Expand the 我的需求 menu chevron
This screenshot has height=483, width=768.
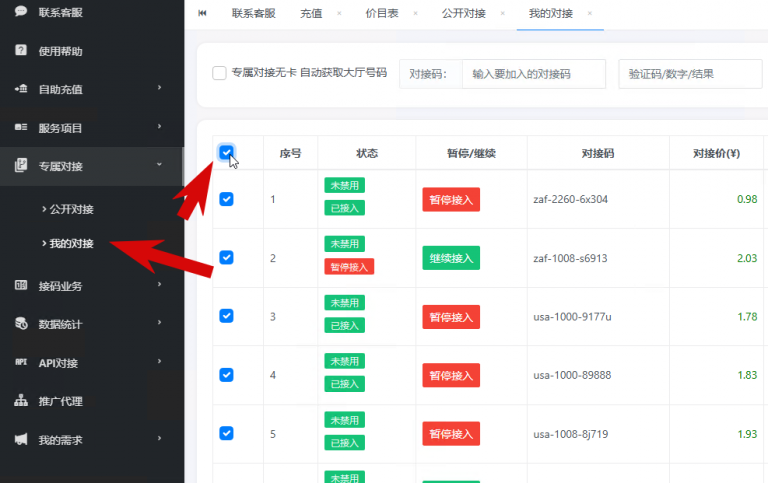159,438
